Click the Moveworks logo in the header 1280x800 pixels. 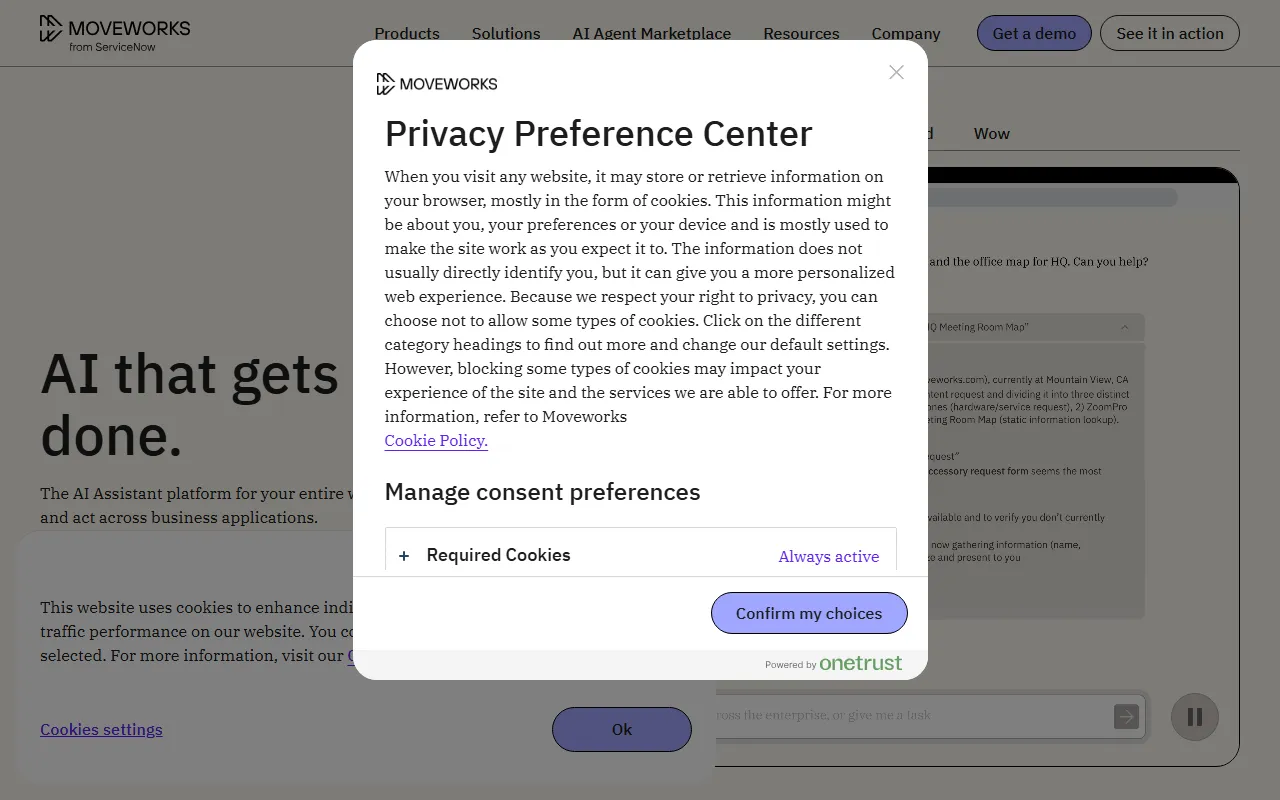[x=115, y=33]
